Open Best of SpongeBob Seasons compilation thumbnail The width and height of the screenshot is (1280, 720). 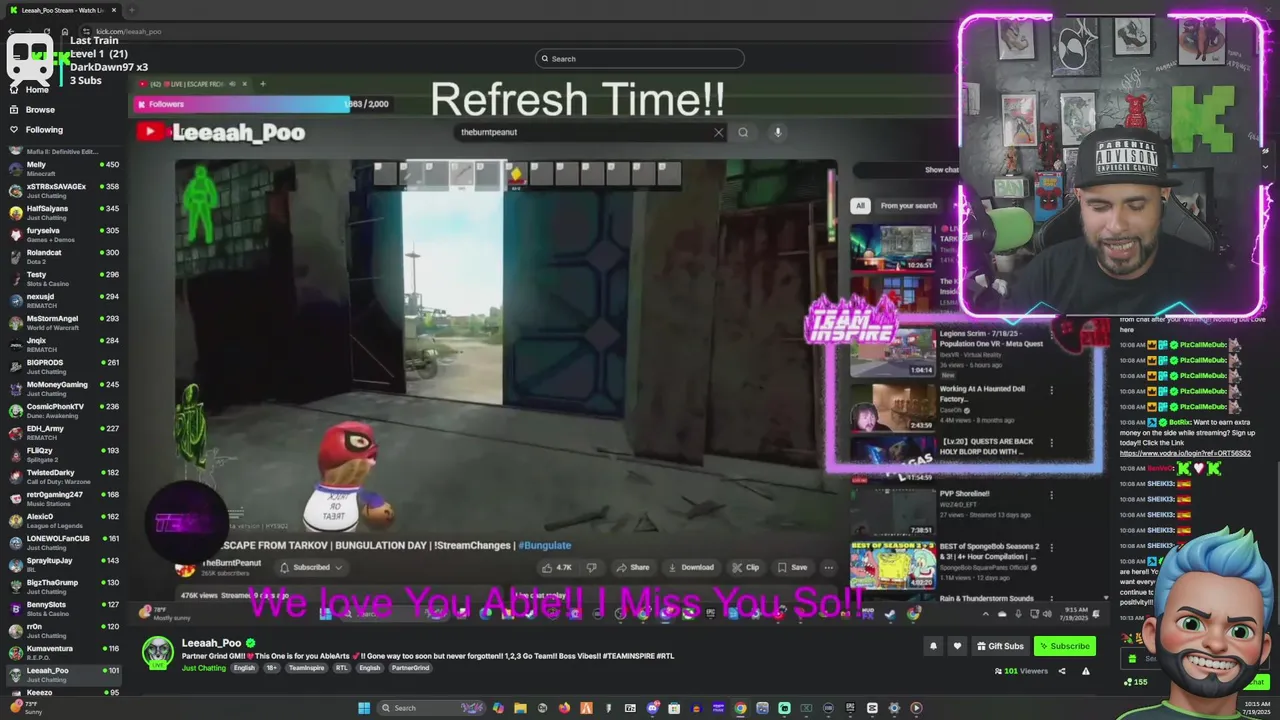[x=891, y=565]
